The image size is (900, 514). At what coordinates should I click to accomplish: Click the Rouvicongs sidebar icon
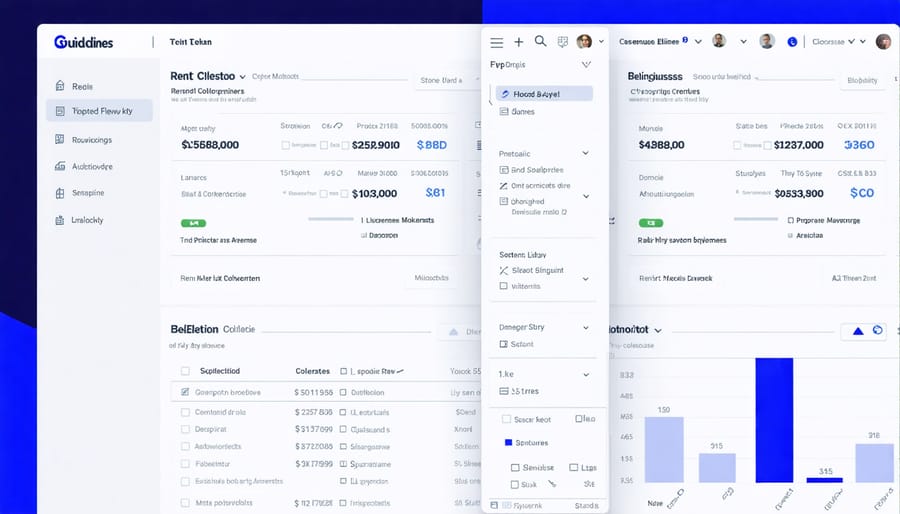(60, 139)
